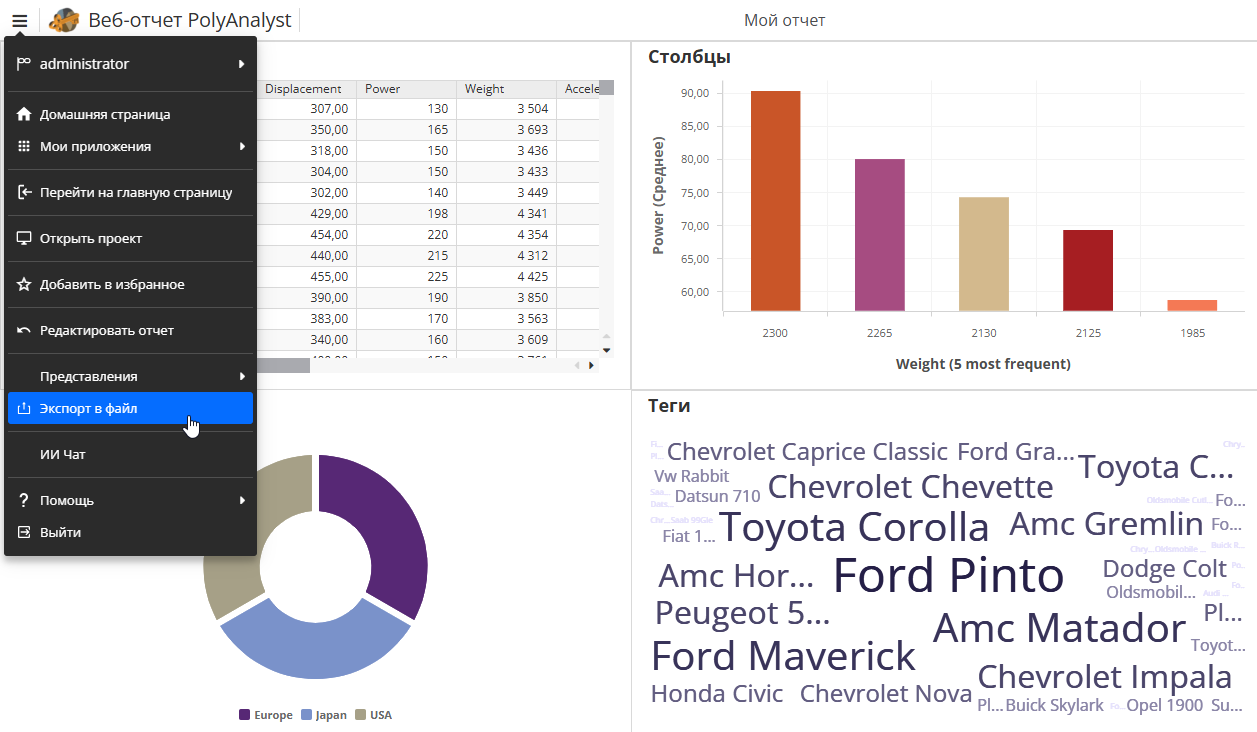Toggle the Japan legend color swatch

tap(306, 715)
